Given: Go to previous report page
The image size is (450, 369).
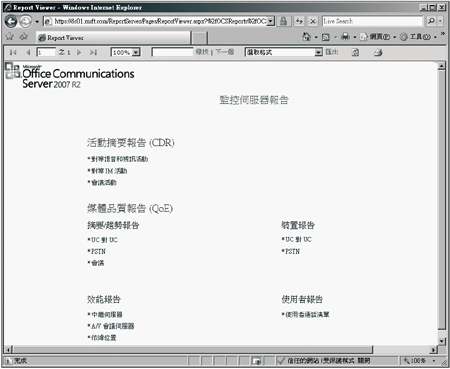Looking at the screenshot, I should (x=28, y=52).
